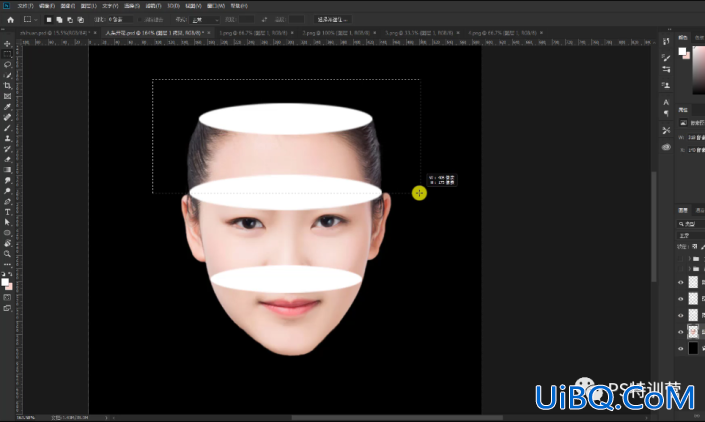The image size is (705, 422).
Task: Select the Gradient tool
Action: coord(7,170)
